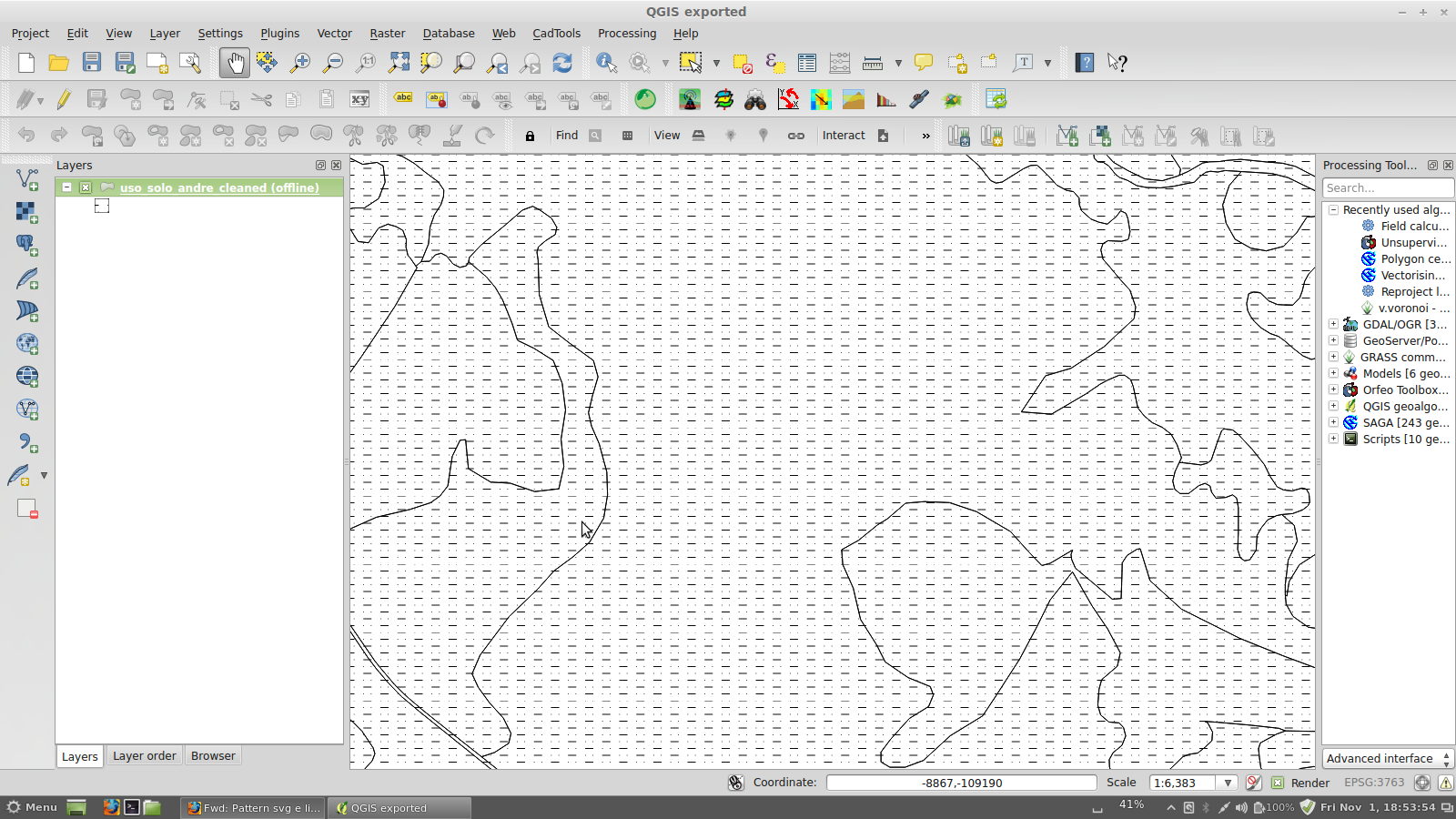Open the attribute table icon
The image size is (1456, 819).
(807, 63)
